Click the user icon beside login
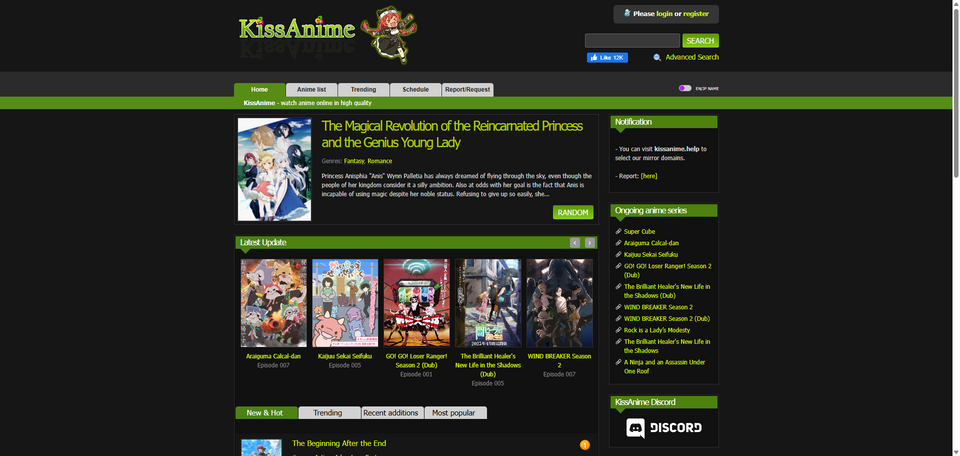 627,13
